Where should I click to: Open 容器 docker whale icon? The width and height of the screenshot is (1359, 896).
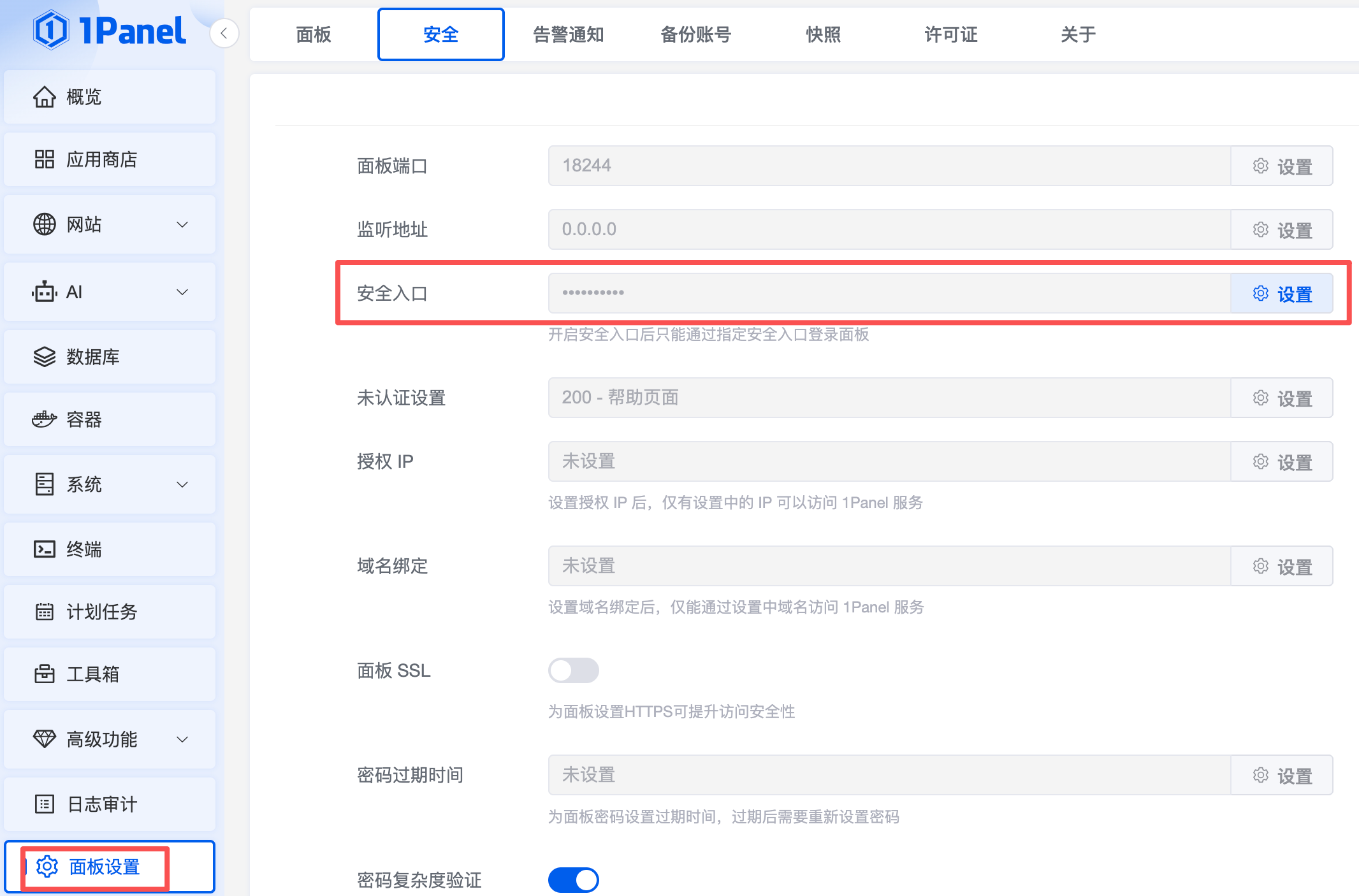coord(44,419)
